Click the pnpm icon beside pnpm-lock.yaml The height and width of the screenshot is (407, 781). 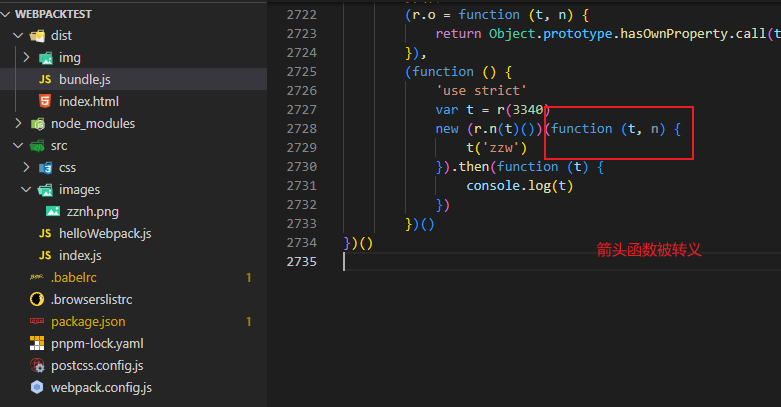coord(37,343)
